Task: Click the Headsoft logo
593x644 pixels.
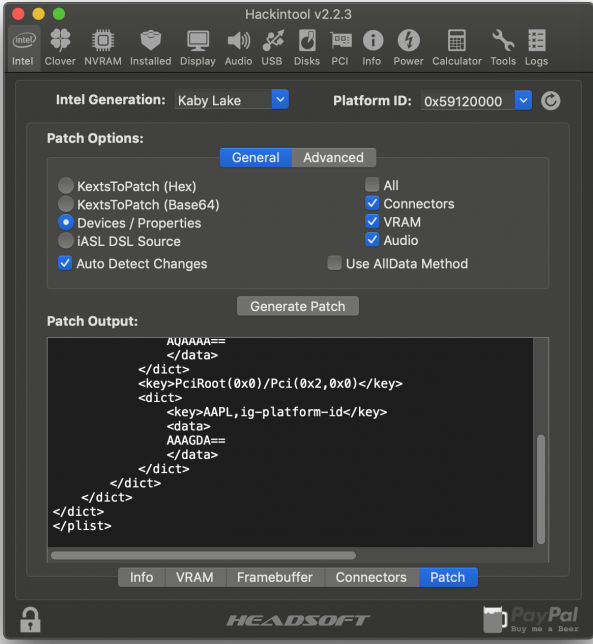Action: coord(298,620)
